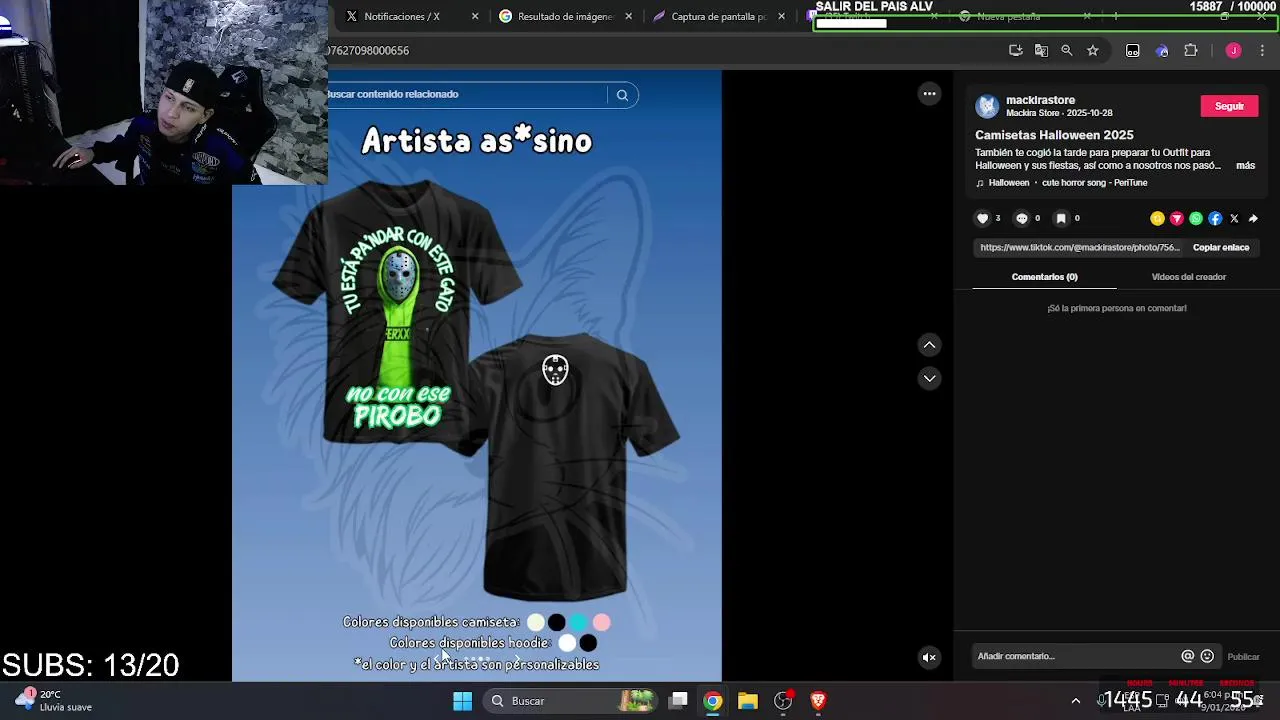This screenshot has width=1280, height=720.
Task: Select the cream camiseta color swatch
Action: point(536,623)
